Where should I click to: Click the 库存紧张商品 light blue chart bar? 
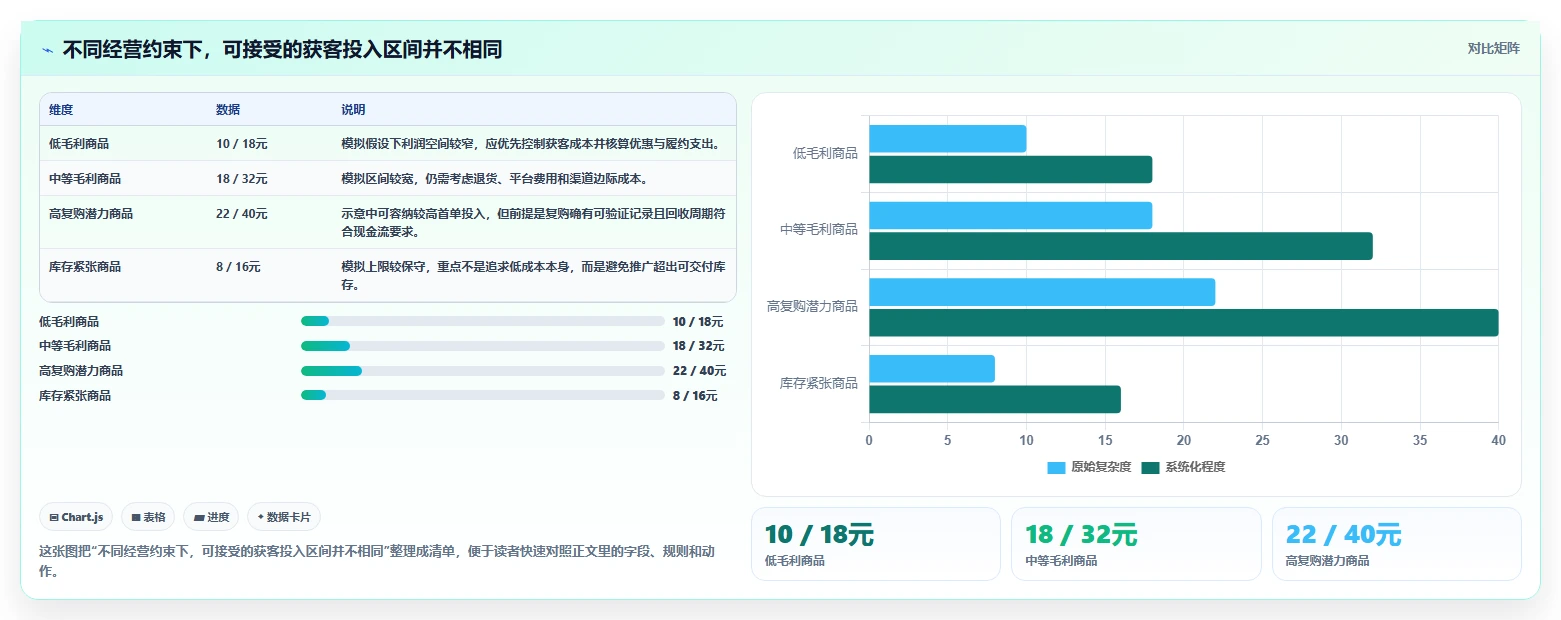click(932, 368)
